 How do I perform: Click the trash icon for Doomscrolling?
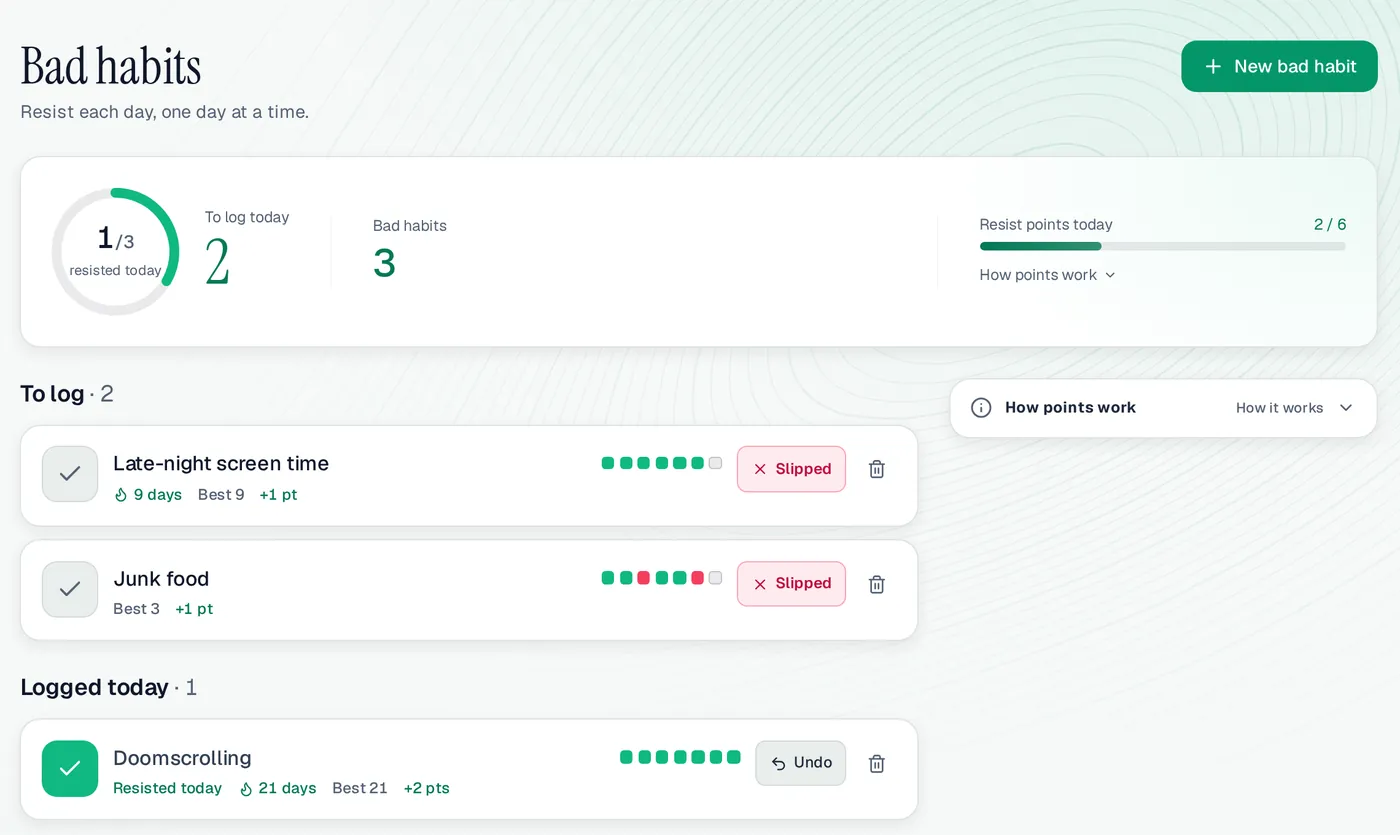click(x=877, y=763)
